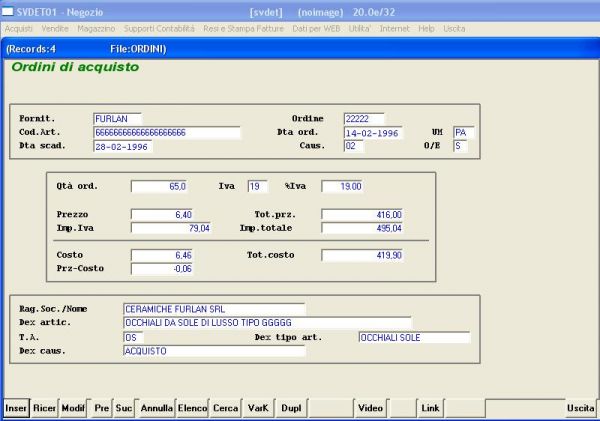Click the Qtà ord. field 65,0
This screenshot has height=421, width=600.
click(x=159, y=186)
